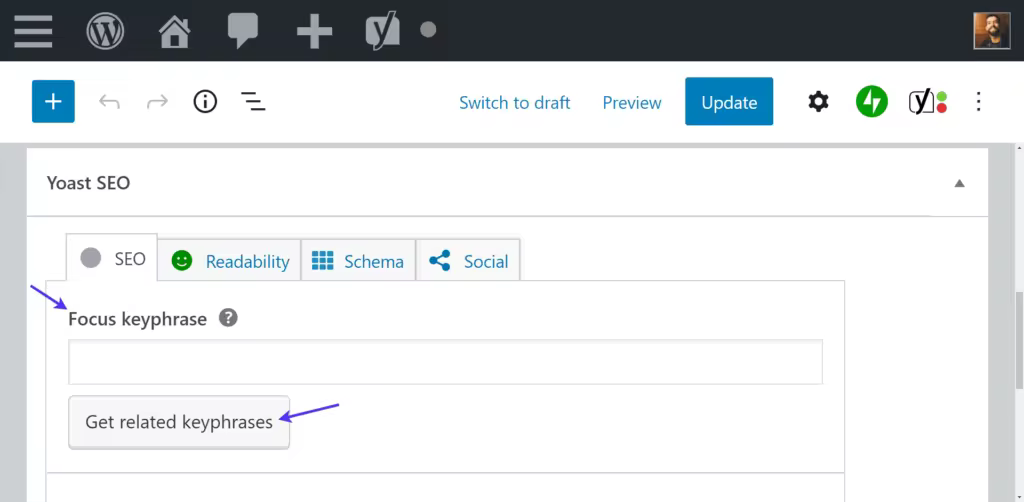Click Get related keyphrases button
The width and height of the screenshot is (1024, 502).
tap(179, 422)
